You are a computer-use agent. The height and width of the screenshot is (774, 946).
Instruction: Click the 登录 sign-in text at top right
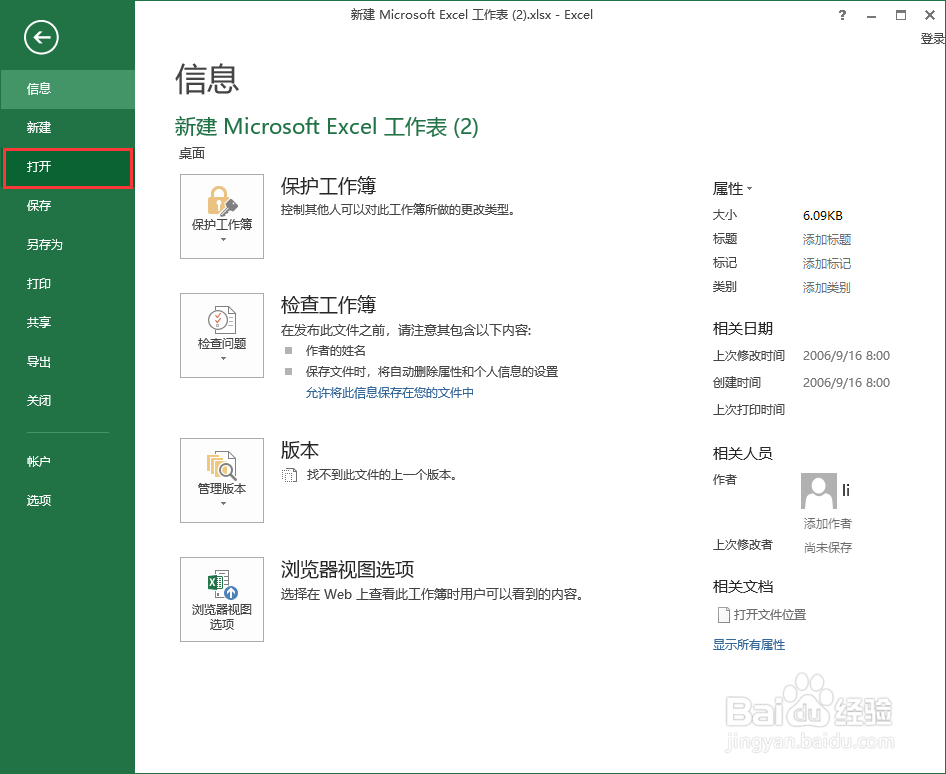933,38
